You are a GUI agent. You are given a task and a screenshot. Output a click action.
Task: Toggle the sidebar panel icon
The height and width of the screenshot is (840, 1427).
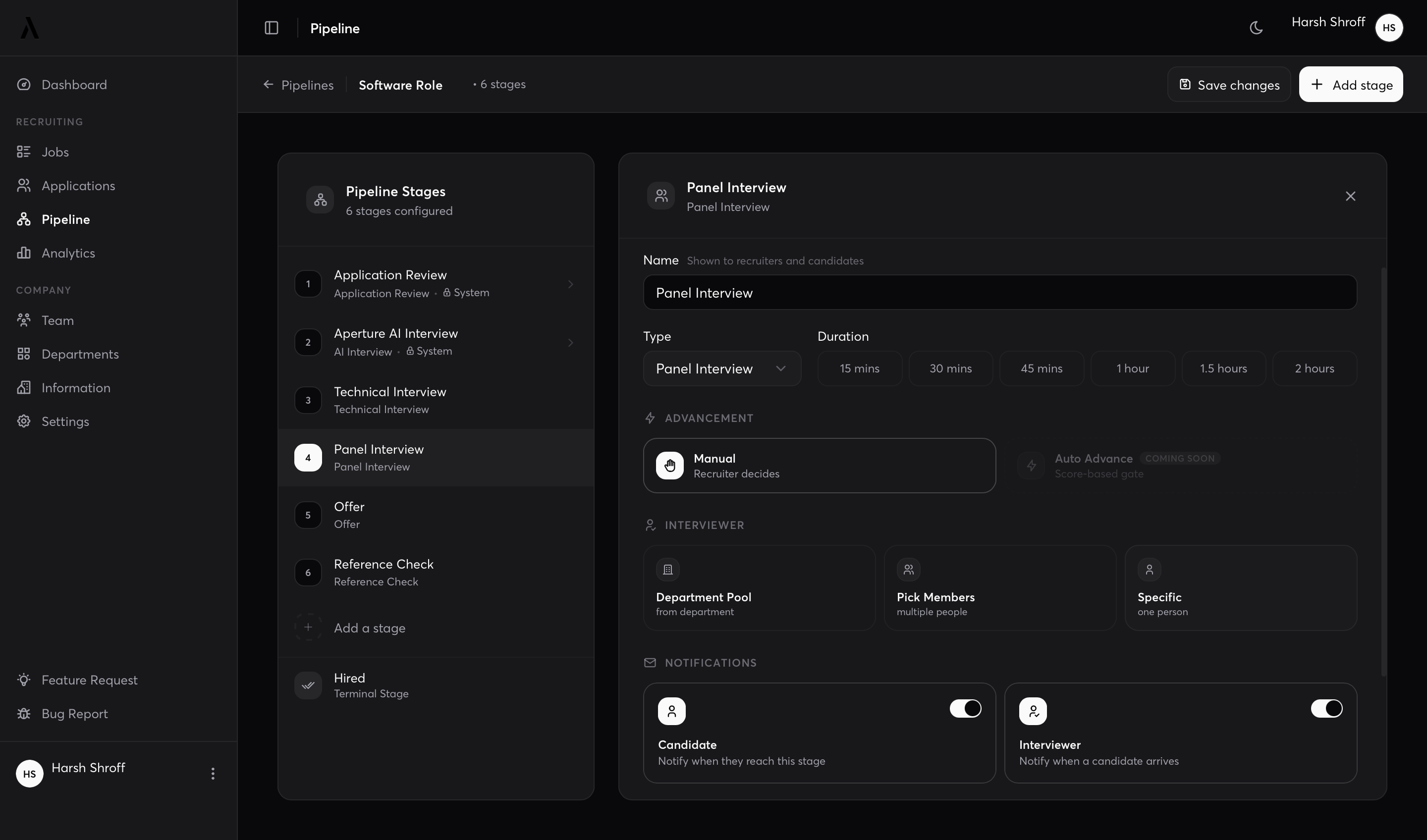click(271, 28)
